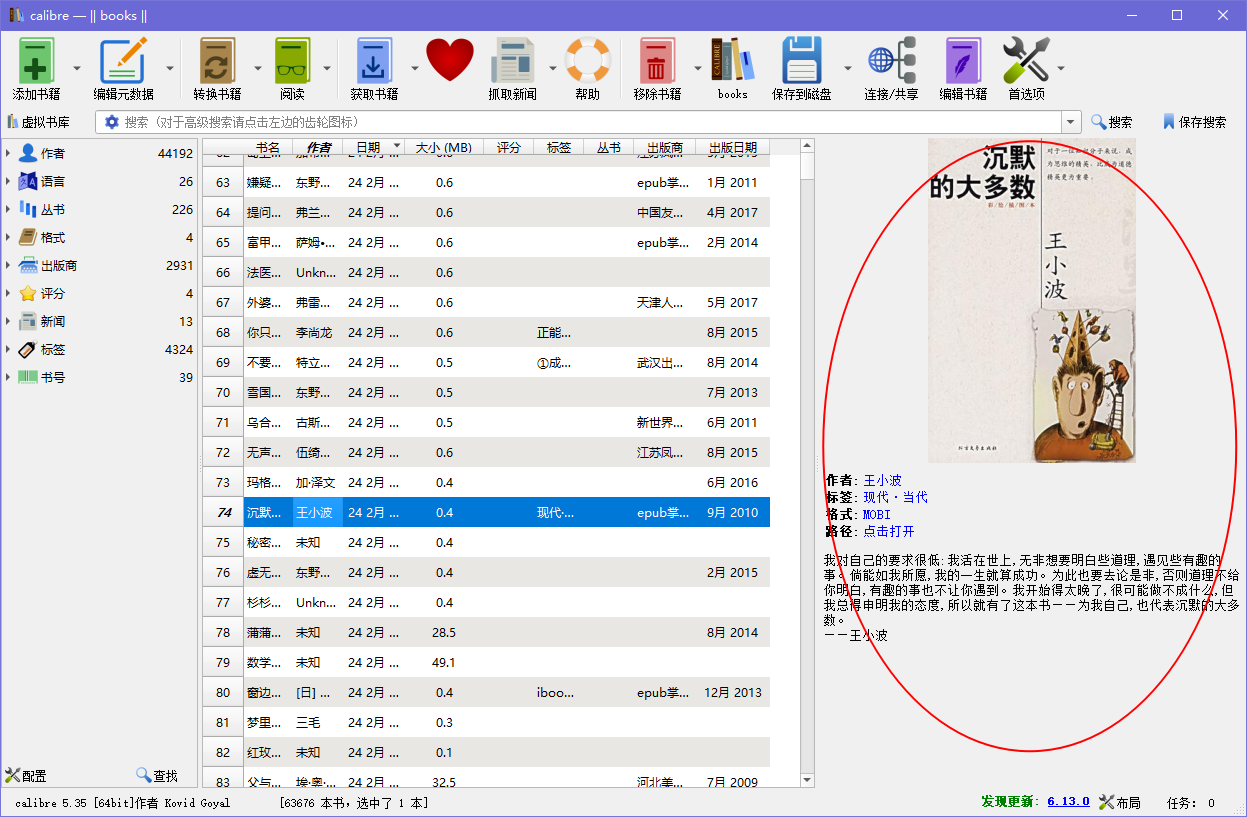Image resolution: width=1247 pixels, height=817 pixels.
Task: Launch the 转换书籍 (Convert books) tool
Action: pyautogui.click(x=218, y=60)
